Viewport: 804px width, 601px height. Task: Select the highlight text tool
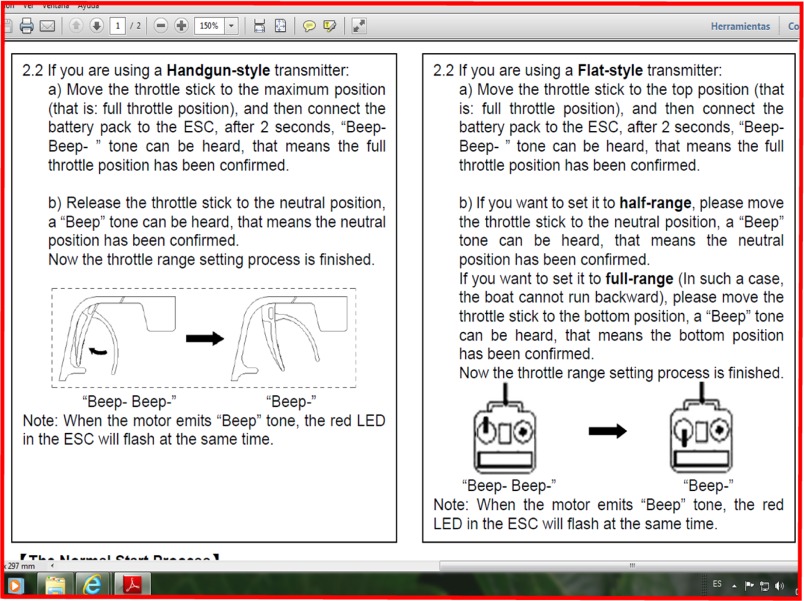(329, 26)
